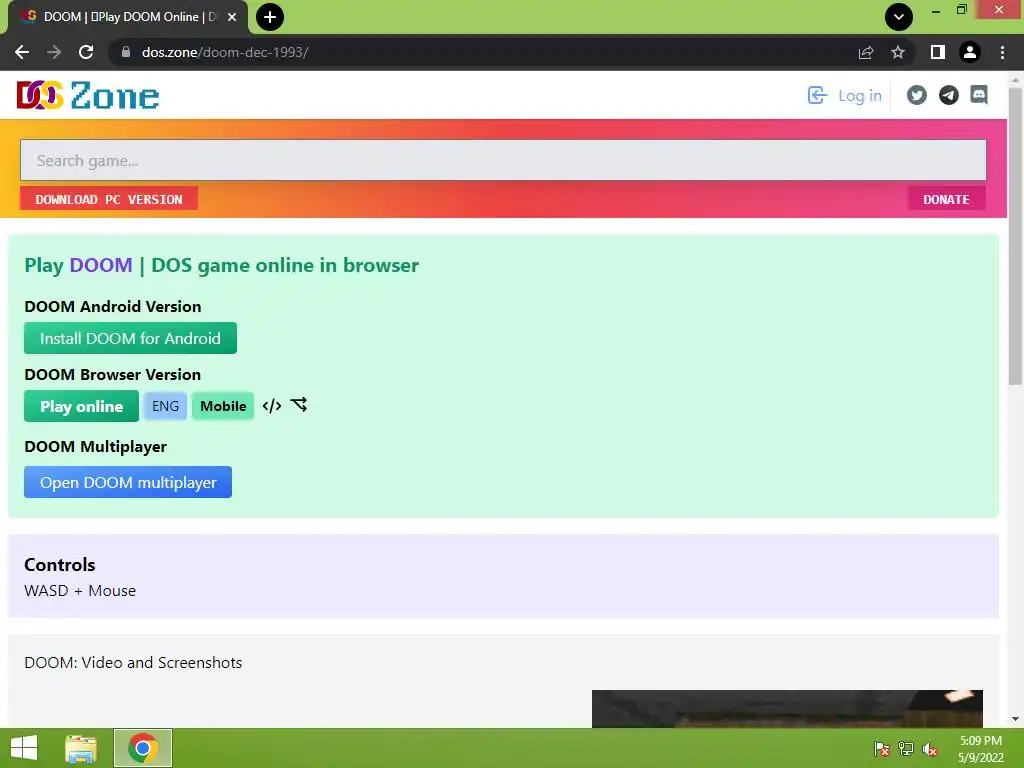Screen dimensions: 1024x768
Task: Click the Donate button
Action: (946, 199)
